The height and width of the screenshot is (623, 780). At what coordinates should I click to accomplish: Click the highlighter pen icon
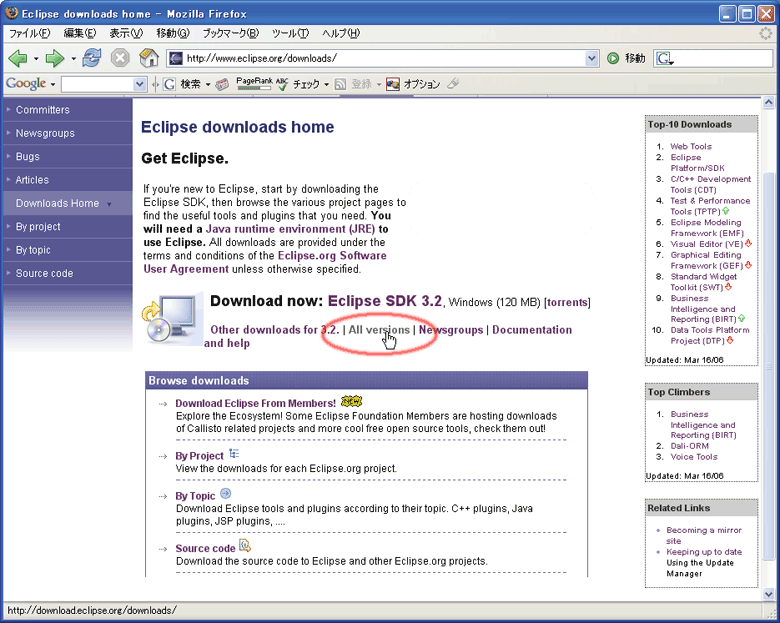pos(453,84)
